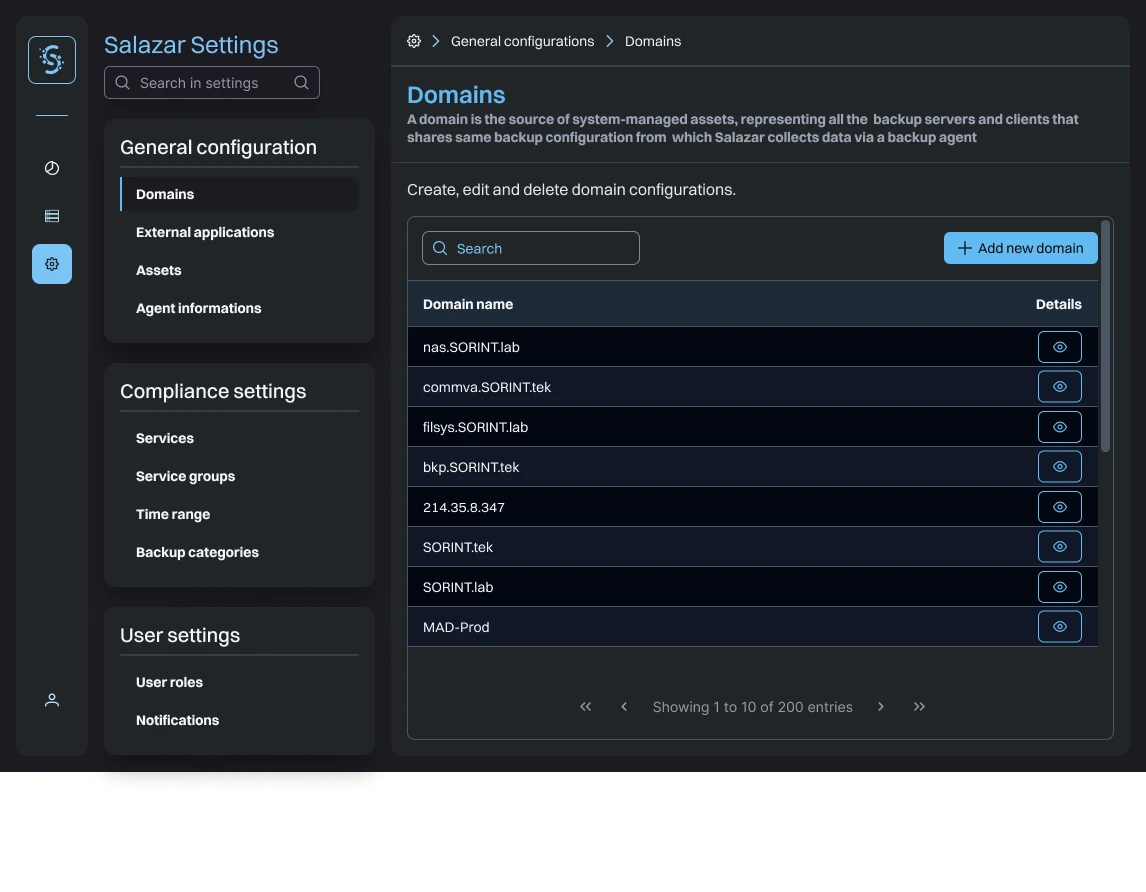
Task: Open the dashboard pie-chart icon in the sidebar
Action: pyautogui.click(x=51, y=168)
